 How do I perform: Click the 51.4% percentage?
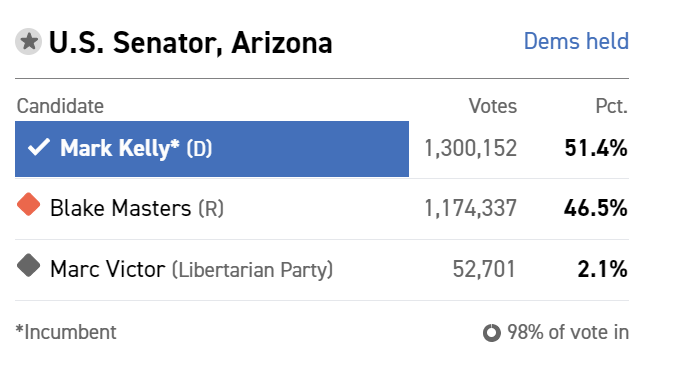tap(596, 148)
